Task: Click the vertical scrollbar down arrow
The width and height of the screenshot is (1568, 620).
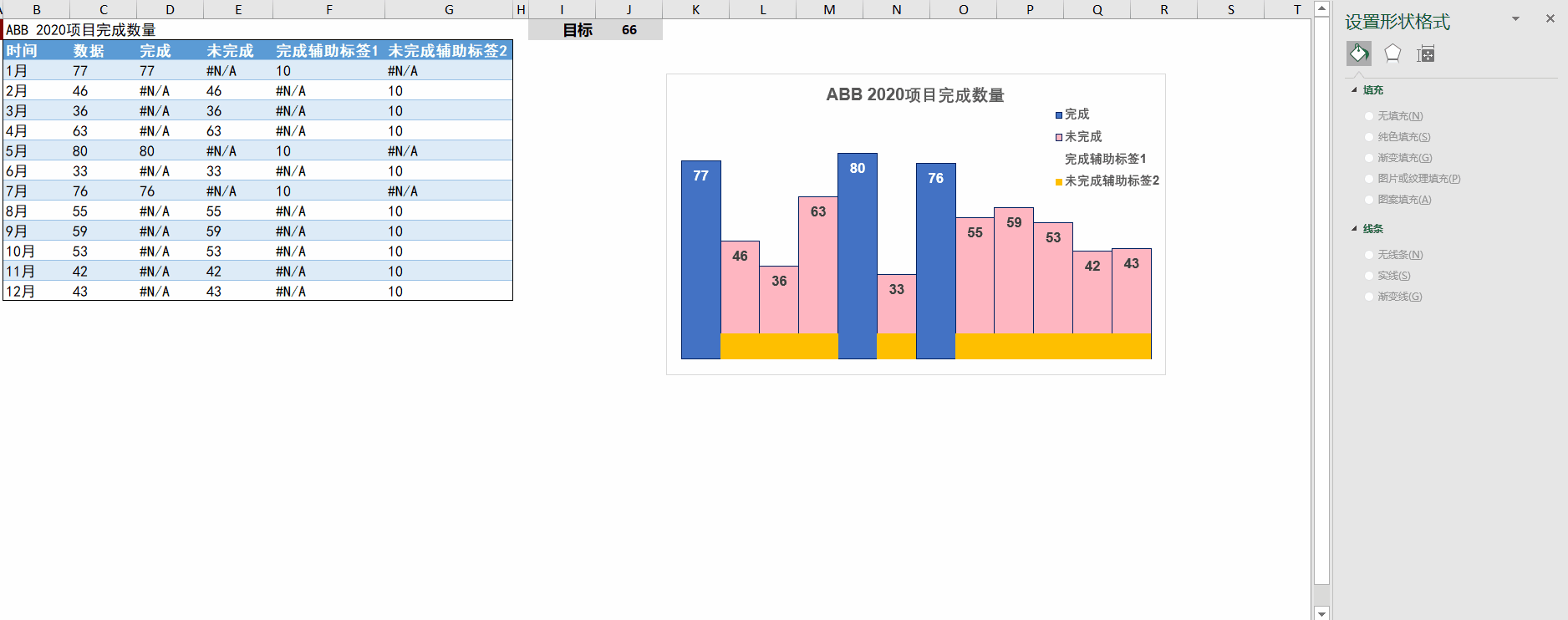Action: (x=1321, y=613)
